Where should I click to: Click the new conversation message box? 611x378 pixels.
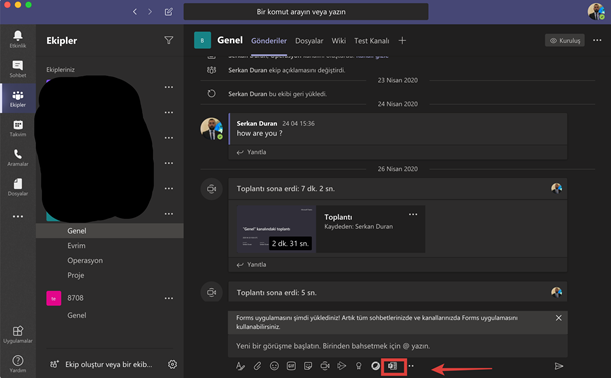tap(397, 346)
